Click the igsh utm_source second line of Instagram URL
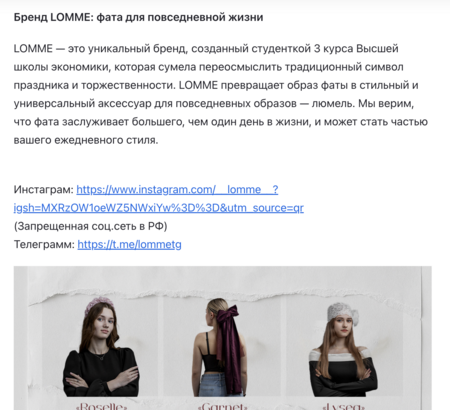Screen dimensions: 450x410 pos(159,208)
